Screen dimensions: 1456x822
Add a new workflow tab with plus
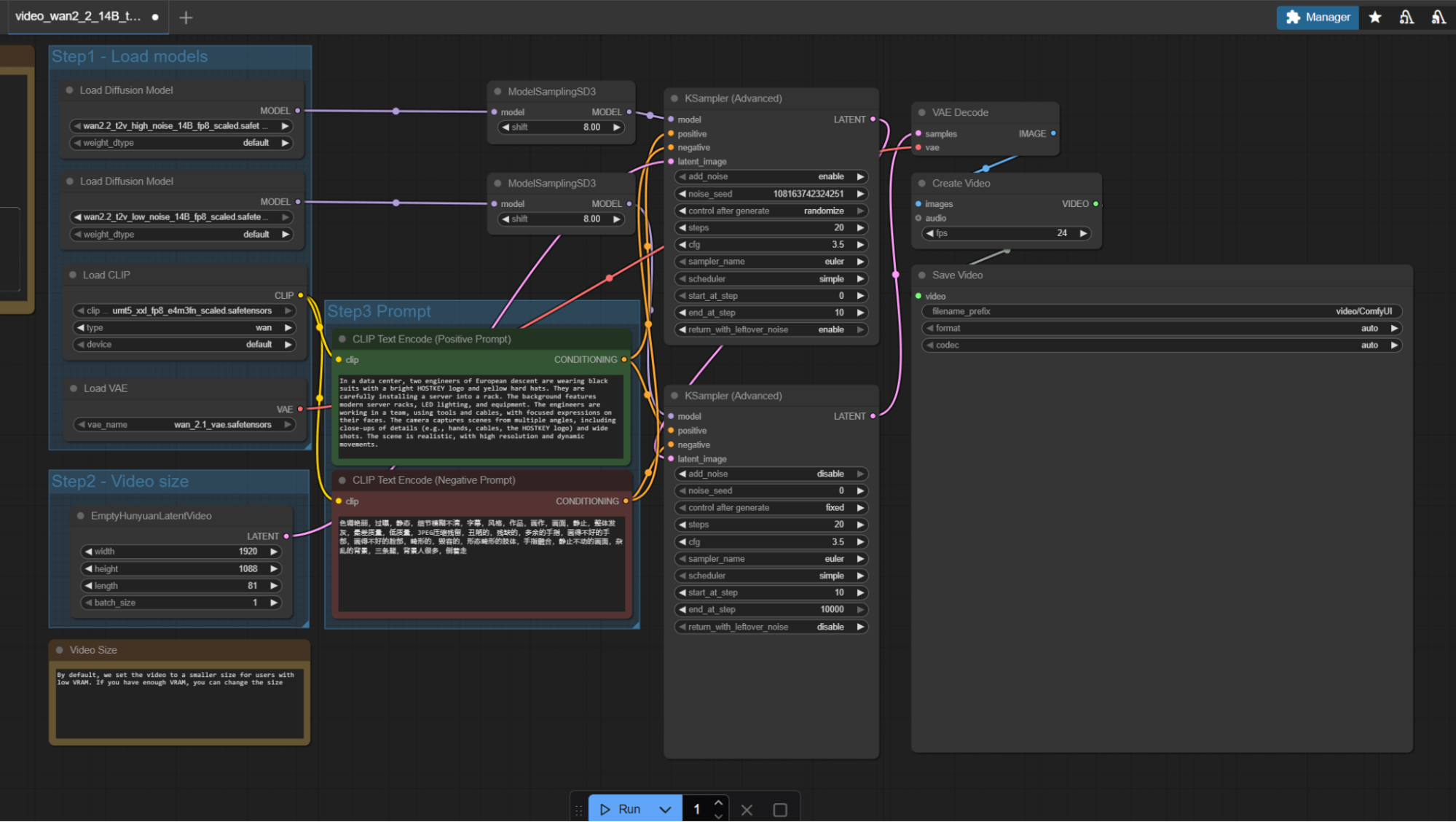tap(186, 17)
